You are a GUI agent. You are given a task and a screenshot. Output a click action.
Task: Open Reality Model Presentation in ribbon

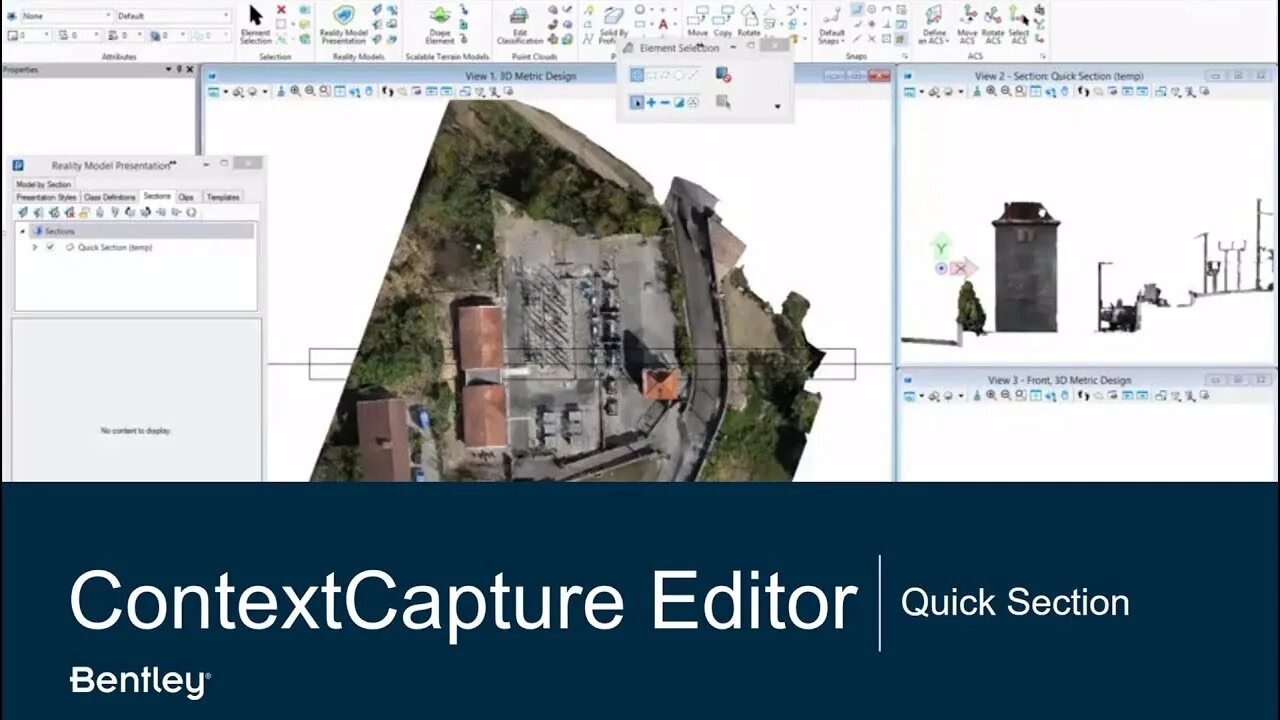point(343,24)
